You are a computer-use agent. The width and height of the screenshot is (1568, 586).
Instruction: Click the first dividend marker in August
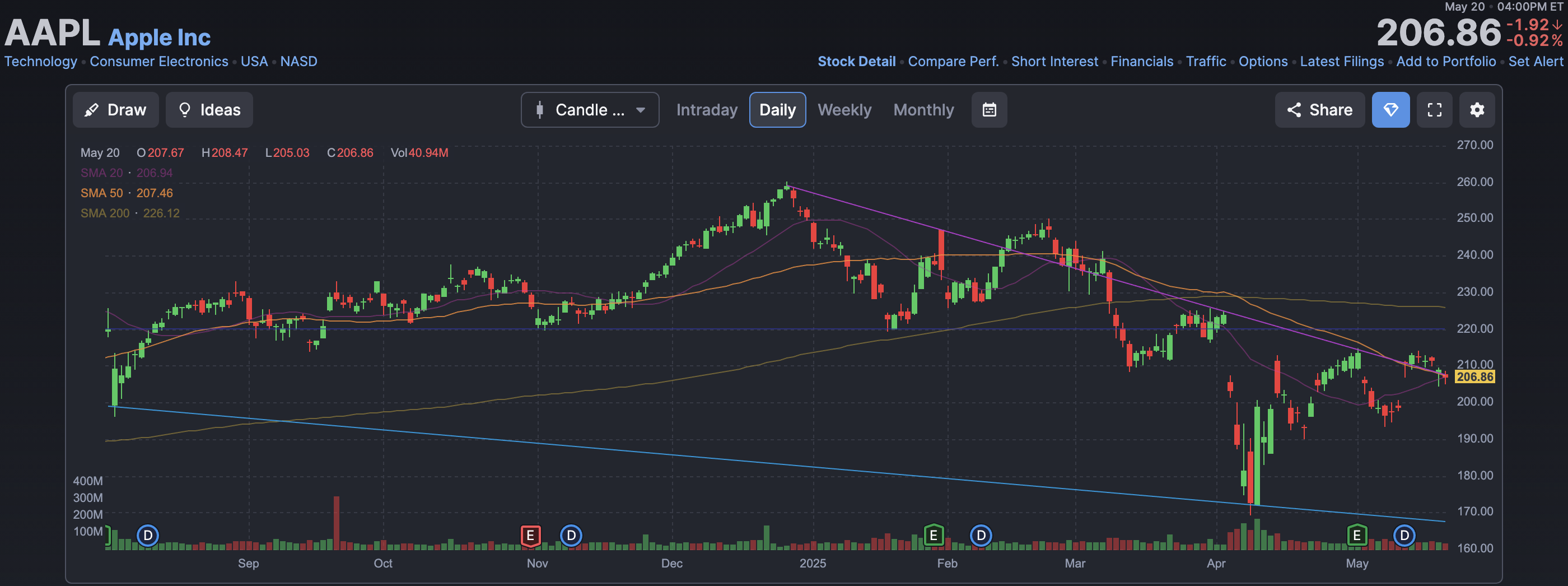point(148,536)
